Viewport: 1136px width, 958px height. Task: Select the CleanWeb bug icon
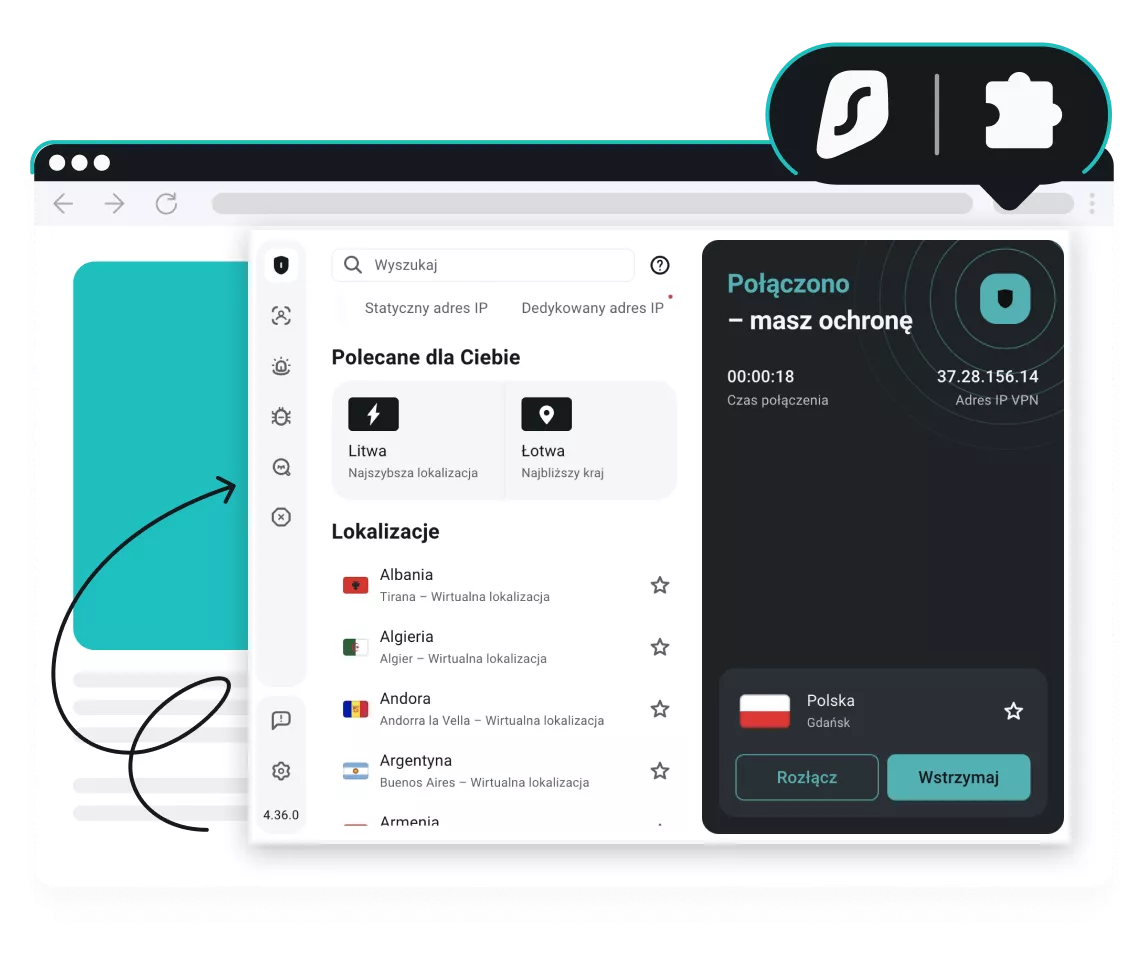[x=281, y=416]
